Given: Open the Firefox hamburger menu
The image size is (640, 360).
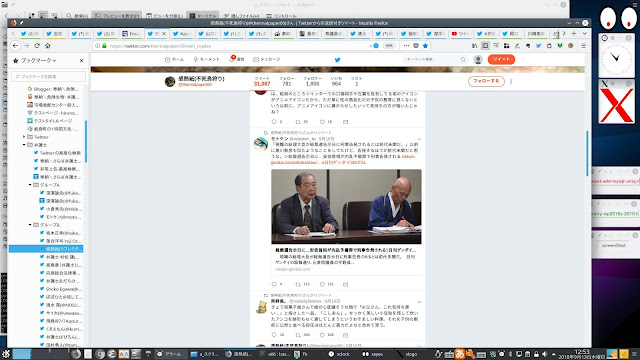Looking at the screenshot, I should click(x=584, y=46).
